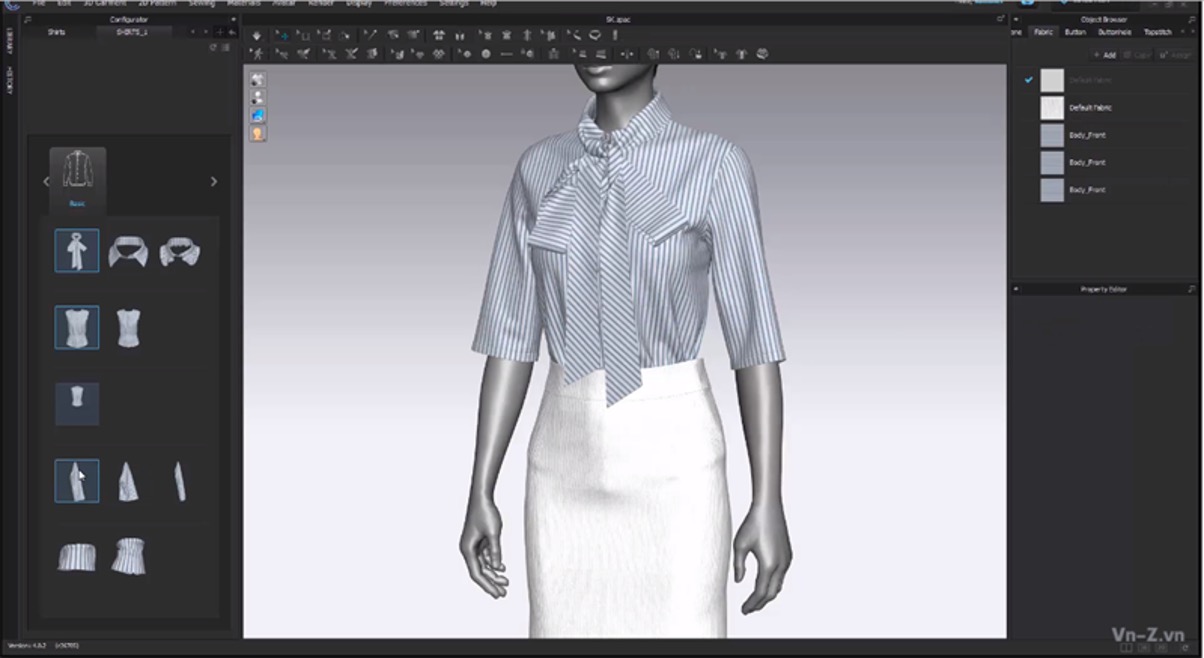This screenshot has width=1204, height=658.
Task: Click the refresh icon under Configurator tabs
Action: point(213,47)
